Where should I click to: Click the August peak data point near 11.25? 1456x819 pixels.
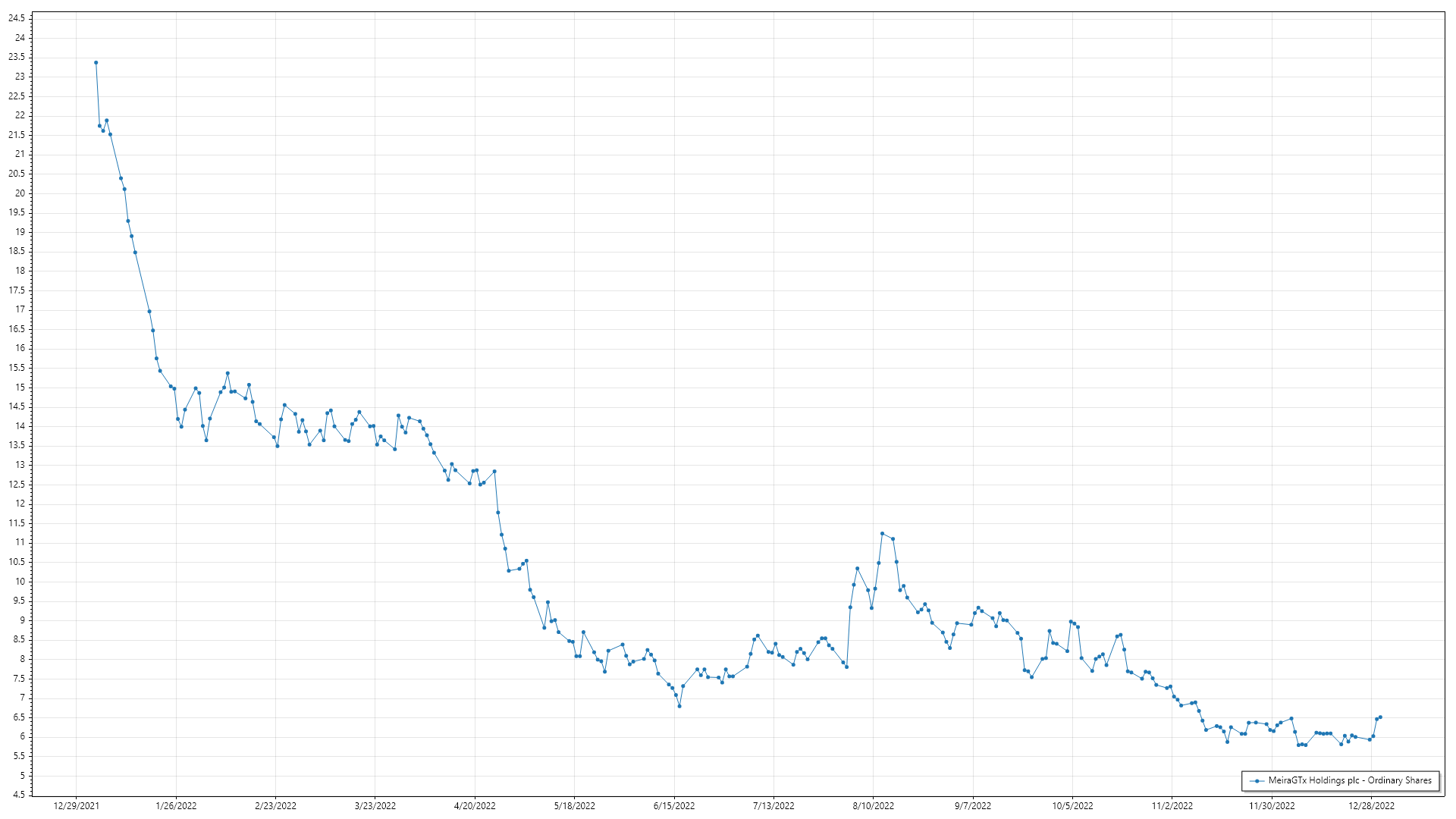pos(882,534)
